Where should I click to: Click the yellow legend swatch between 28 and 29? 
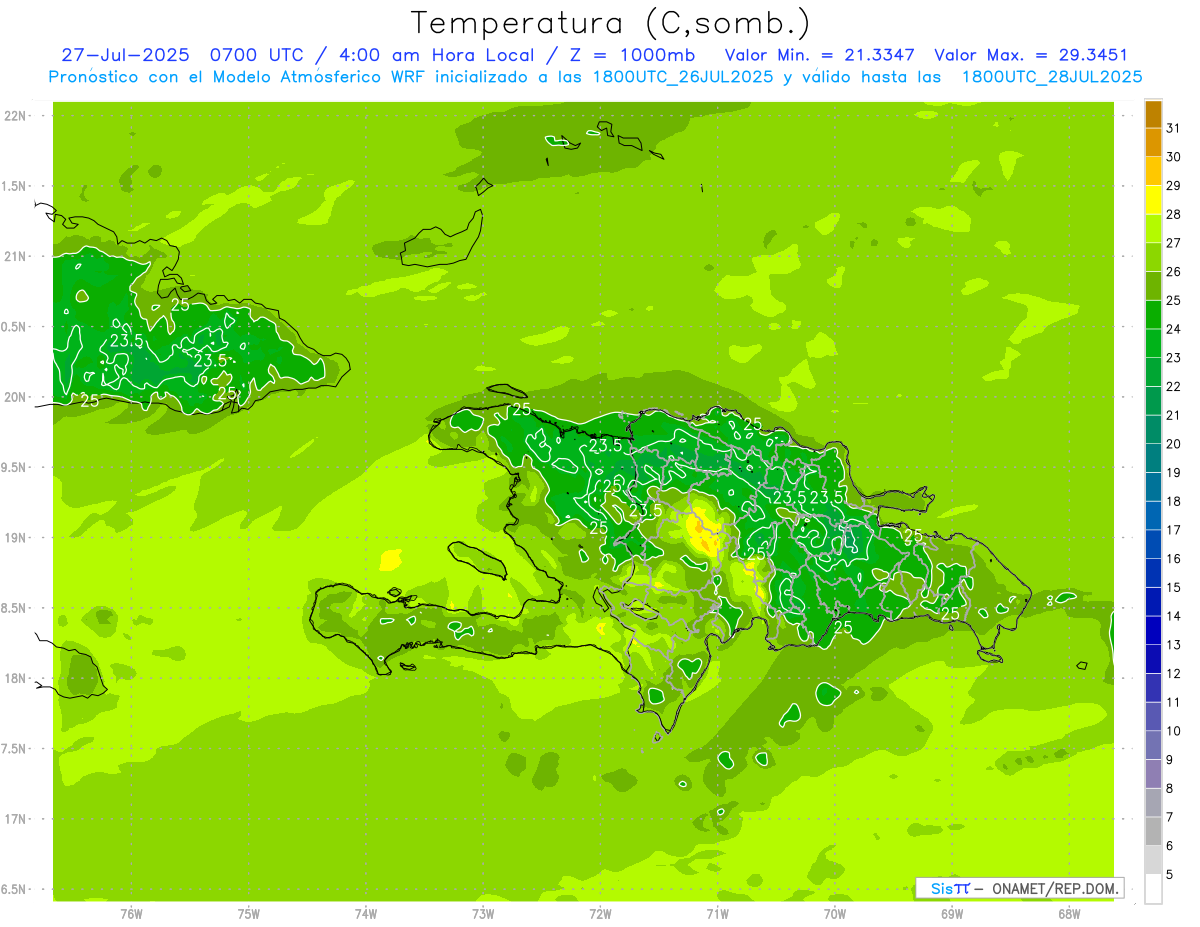point(1154,200)
